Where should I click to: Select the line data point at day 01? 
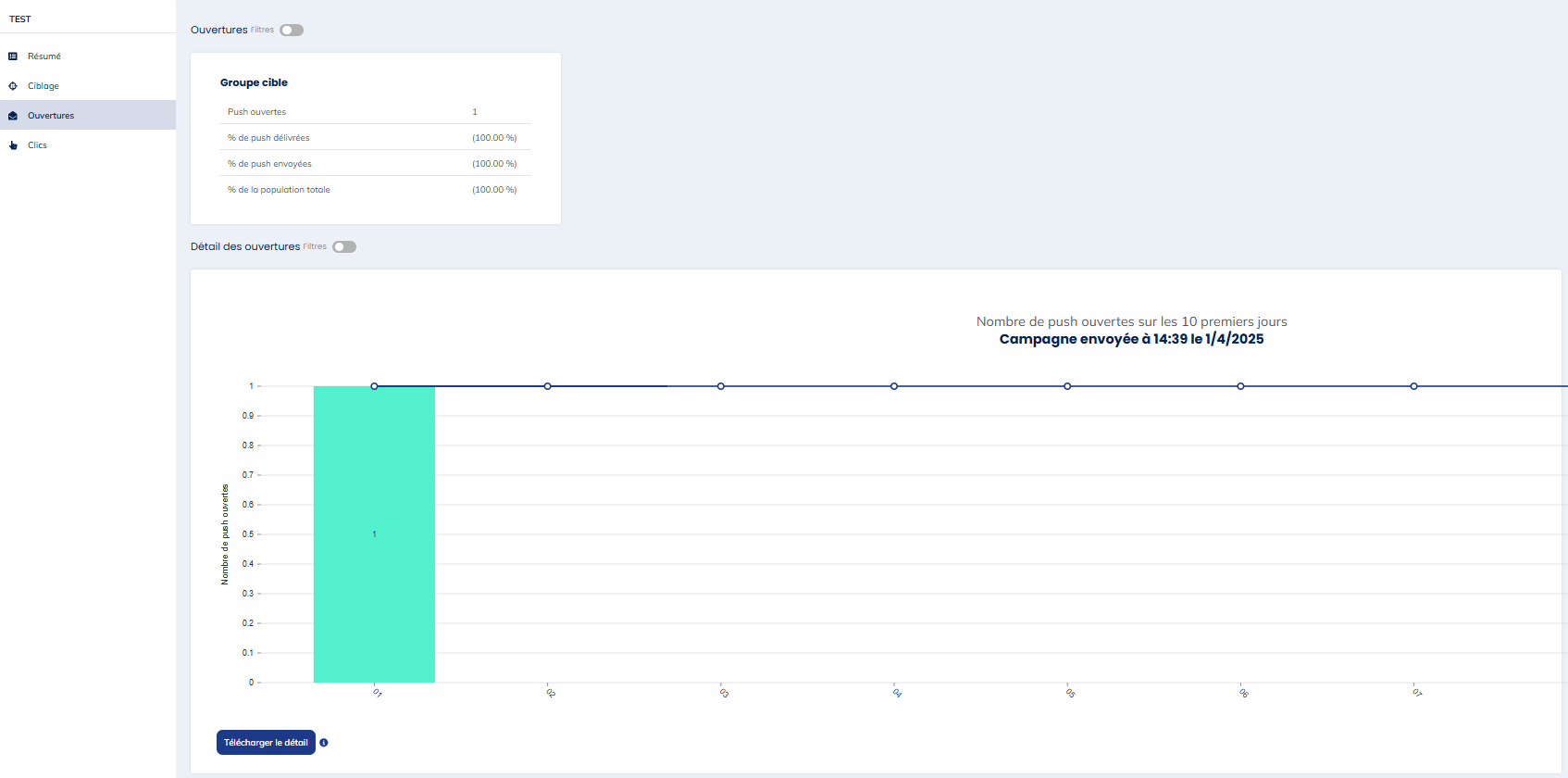pos(374,386)
